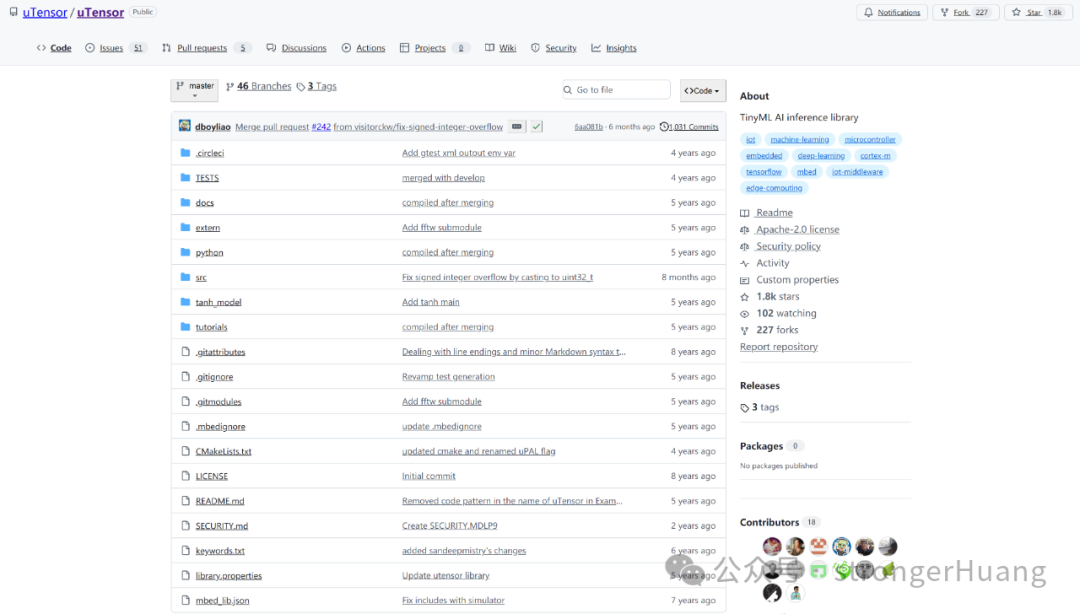Image resolution: width=1080 pixels, height=614 pixels.
Task: Click the eye icon next to 102 watching
Action: [x=745, y=313]
